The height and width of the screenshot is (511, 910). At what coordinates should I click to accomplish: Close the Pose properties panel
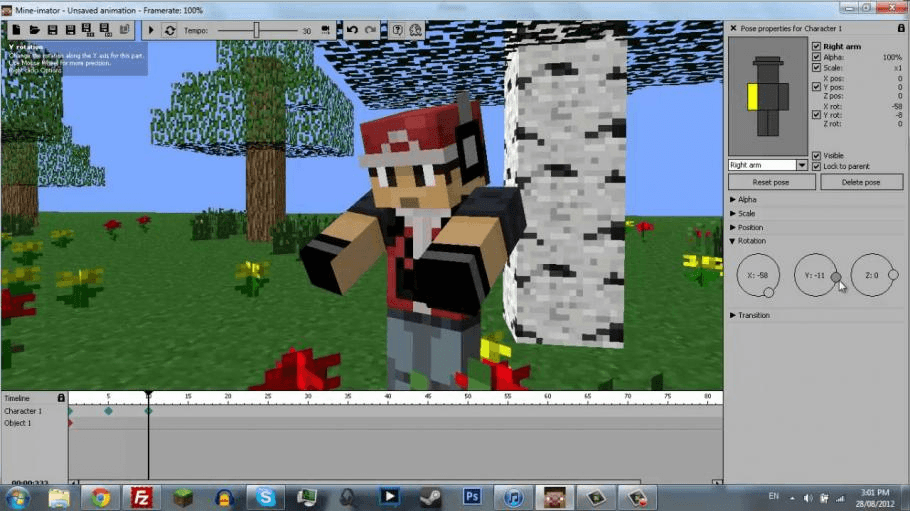(x=733, y=28)
